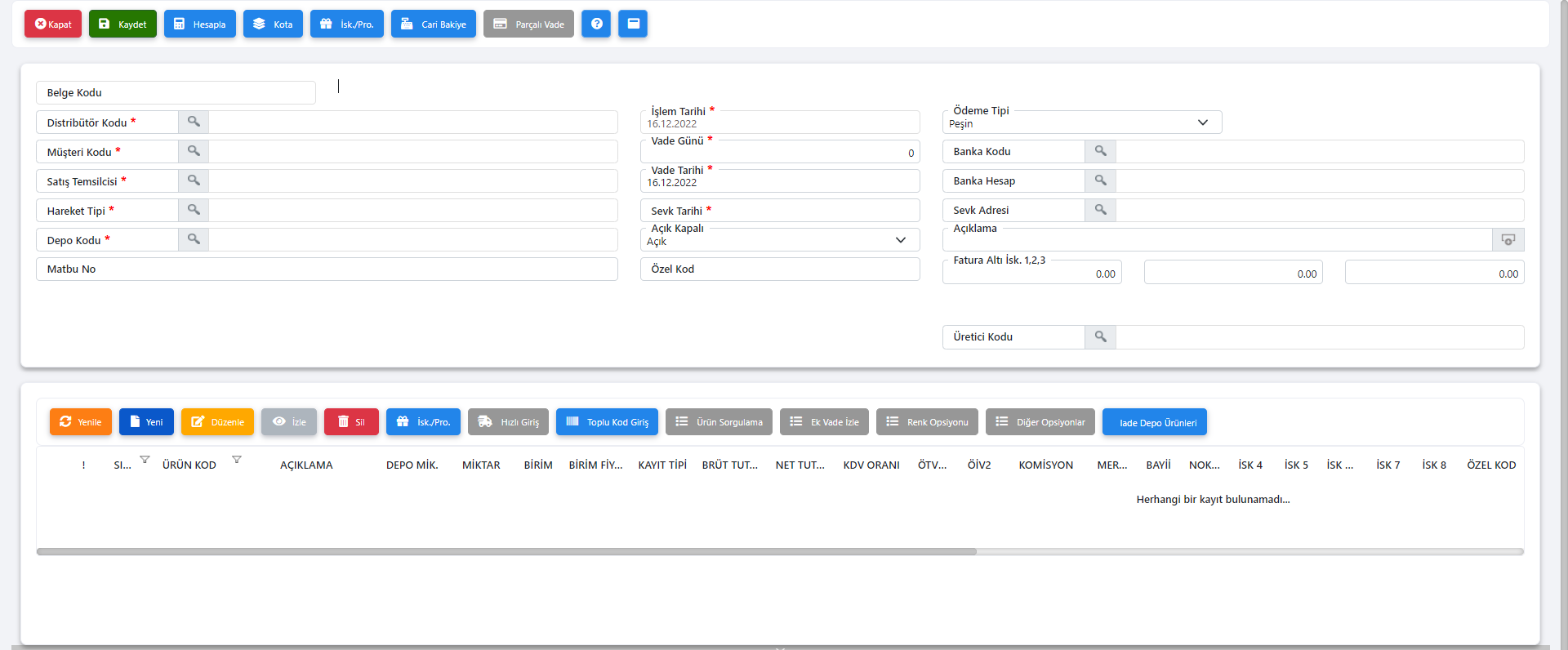Viewport: 1568px width, 650px height.
Task: Click the blue window panel icon button
Action: (633, 24)
